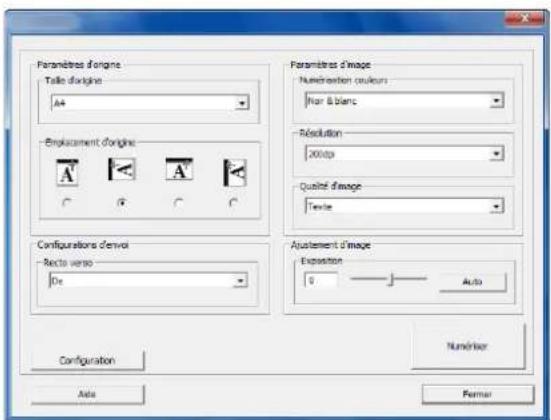The height and width of the screenshot is (420, 551).
Task: Open the Recto verso dropdown
Action: coord(149,281)
